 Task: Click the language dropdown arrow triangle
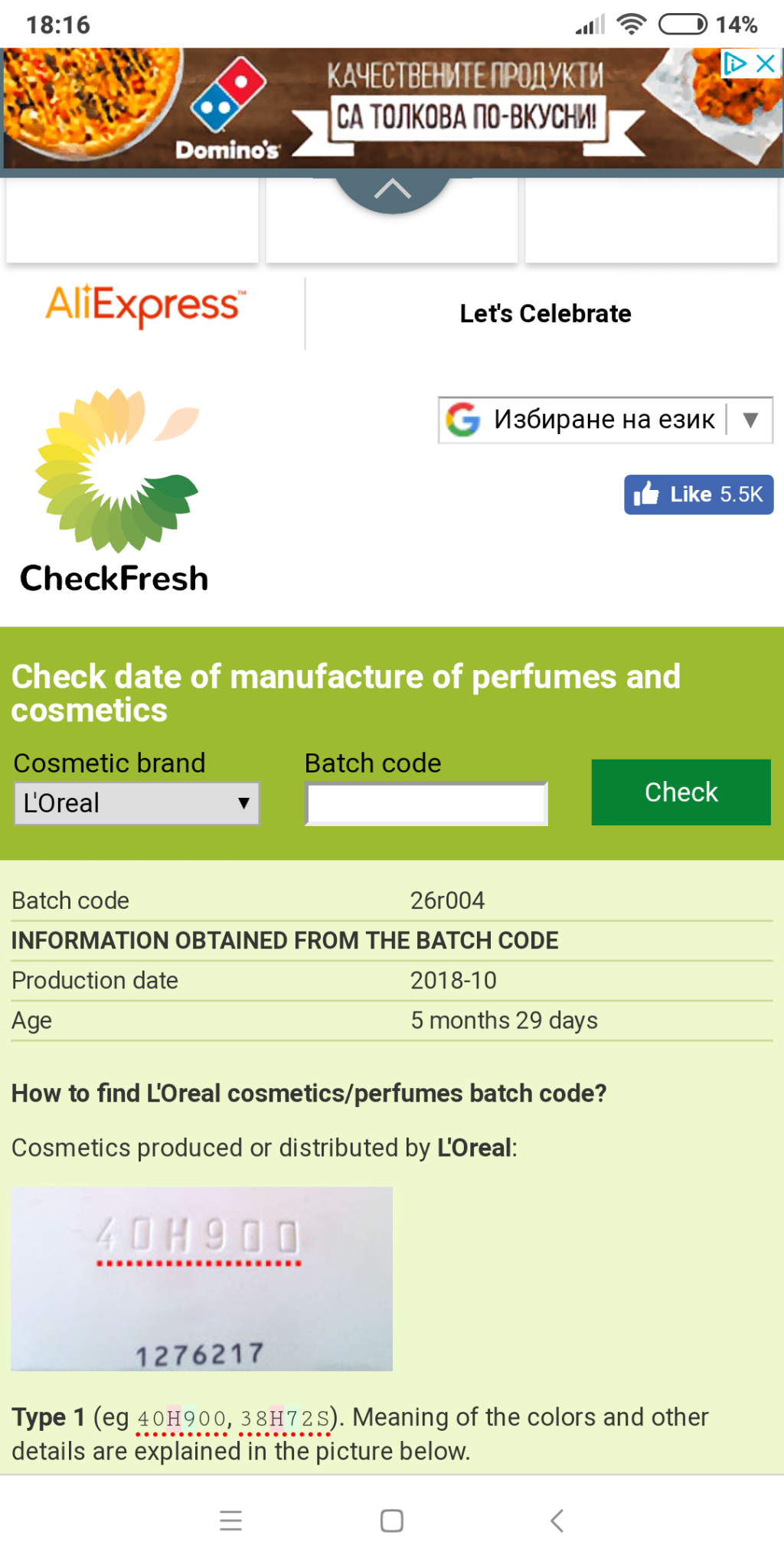750,420
